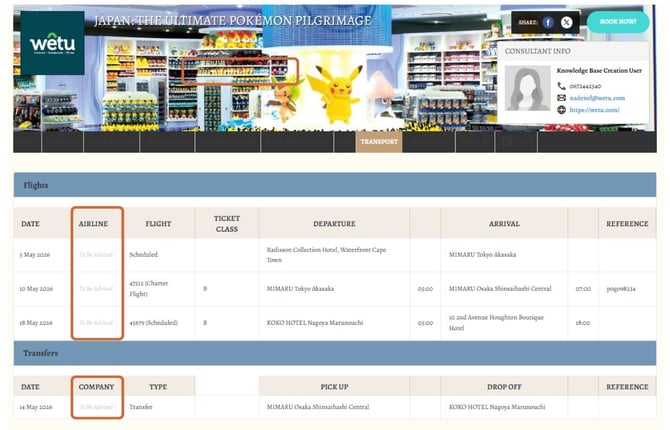Click the 10 May 2026 date cell
The height and width of the screenshot is (430, 670).
[36, 289]
